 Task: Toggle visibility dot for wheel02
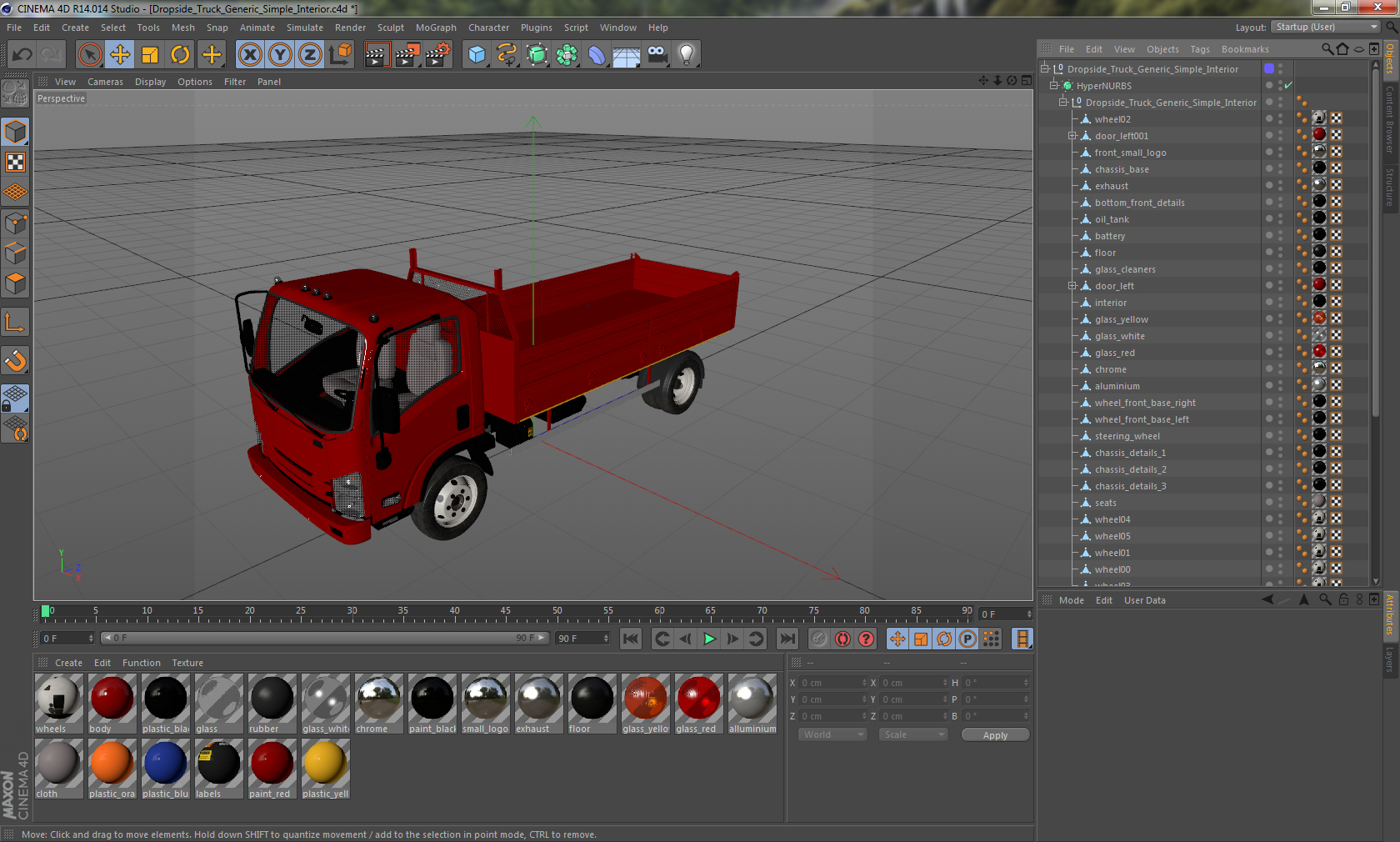pos(1269,118)
